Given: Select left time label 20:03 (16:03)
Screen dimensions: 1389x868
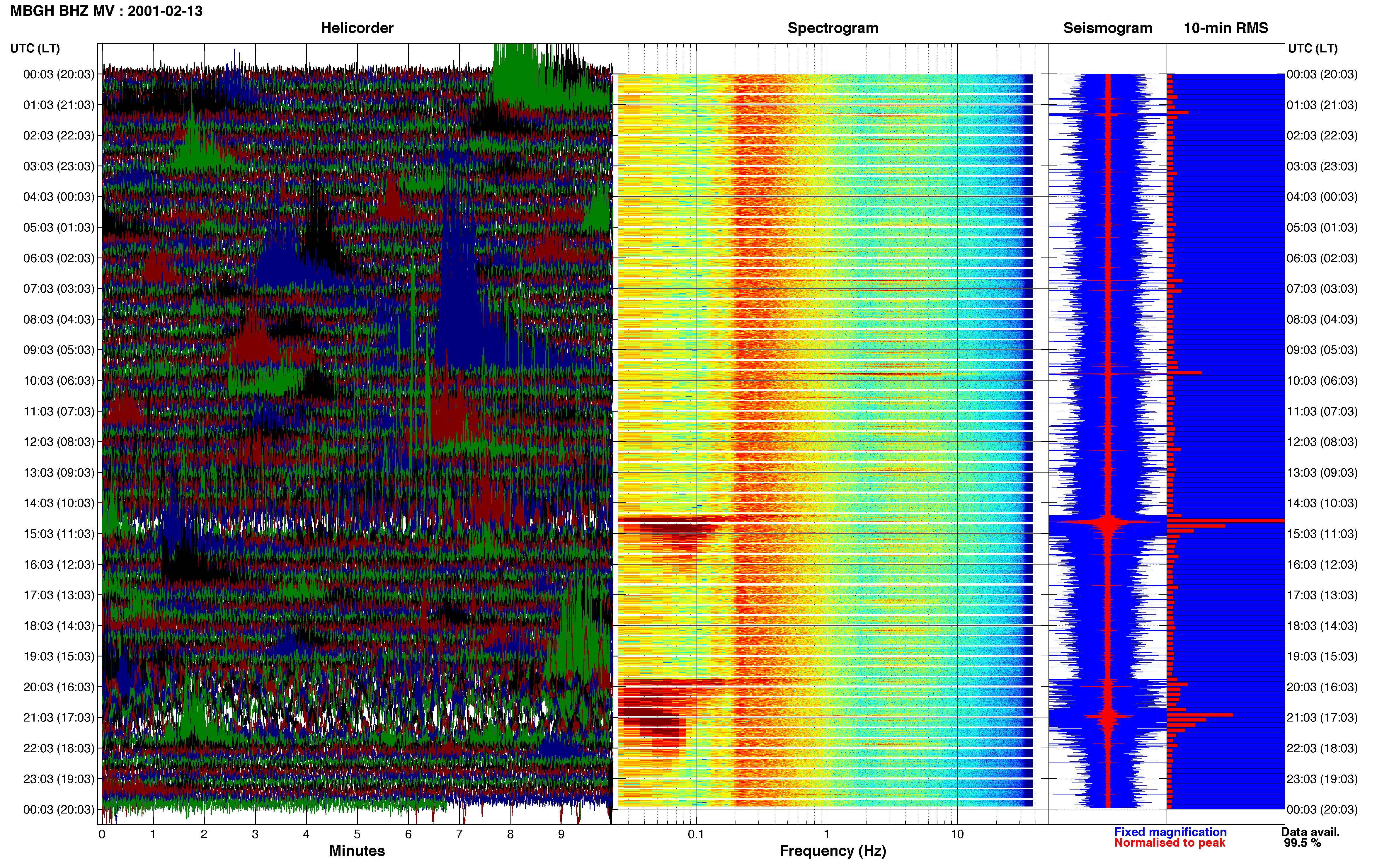Looking at the screenshot, I should click(x=59, y=687).
